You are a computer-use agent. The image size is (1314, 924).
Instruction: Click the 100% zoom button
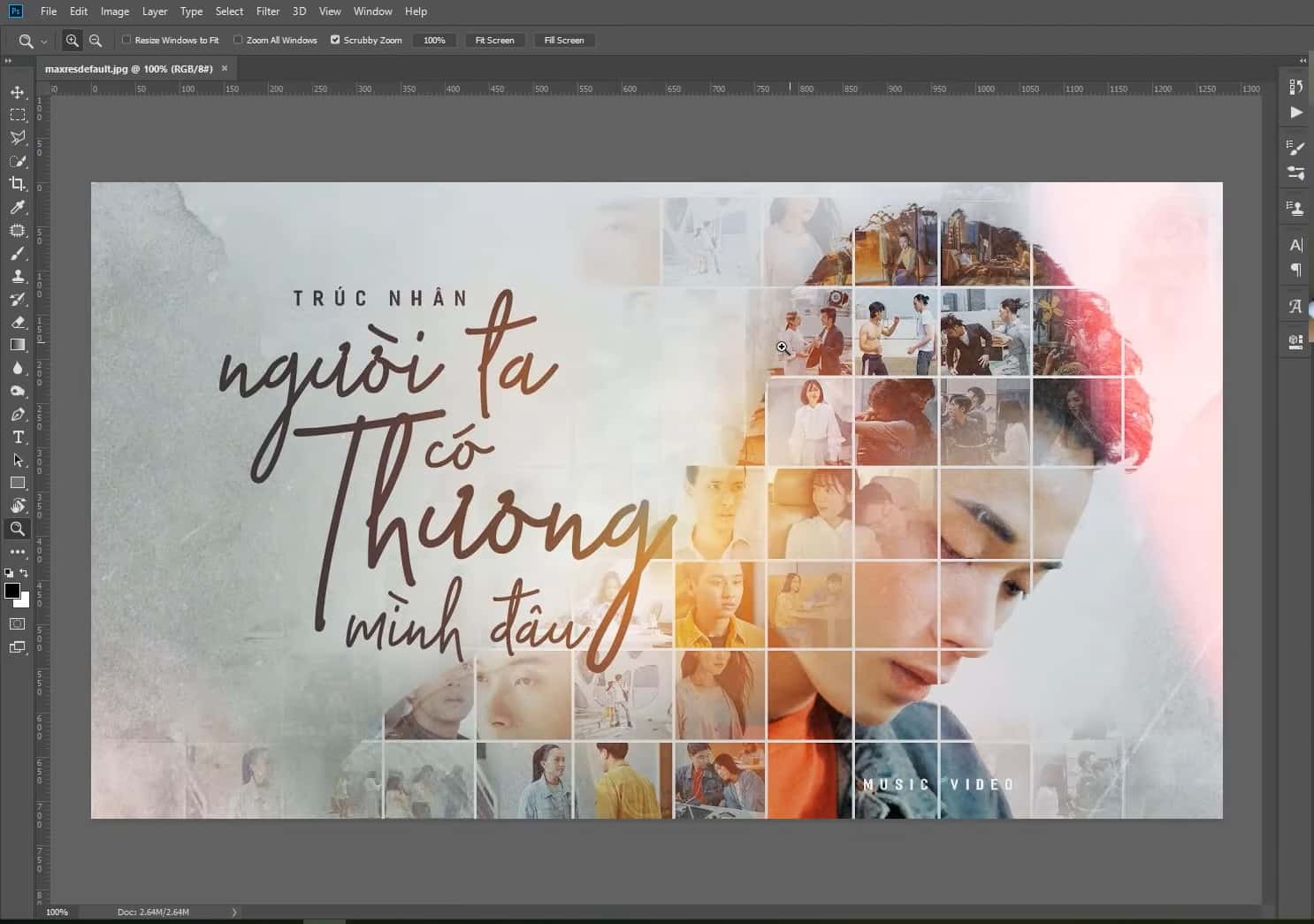(x=434, y=41)
